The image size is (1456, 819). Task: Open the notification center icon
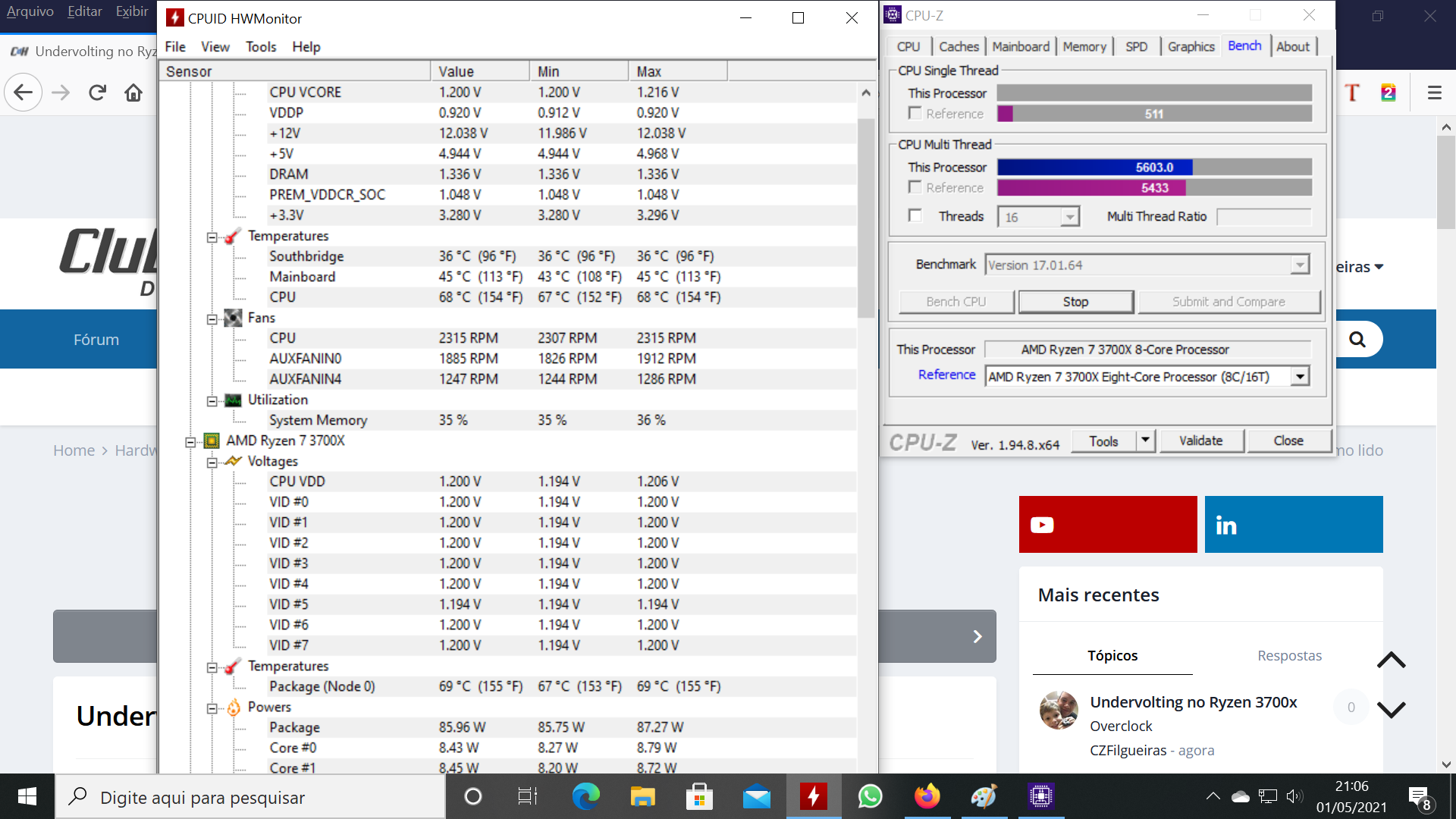tap(1420, 798)
